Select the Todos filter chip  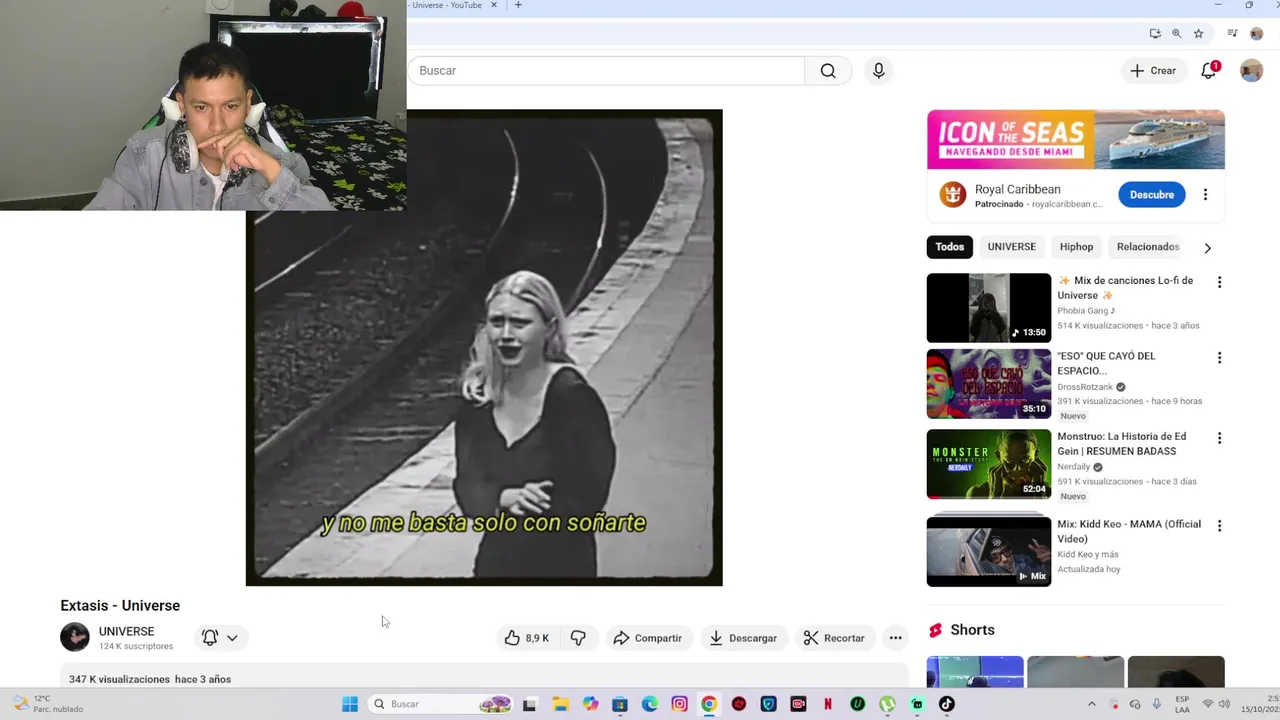pyautogui.click(x=949, y=247)
